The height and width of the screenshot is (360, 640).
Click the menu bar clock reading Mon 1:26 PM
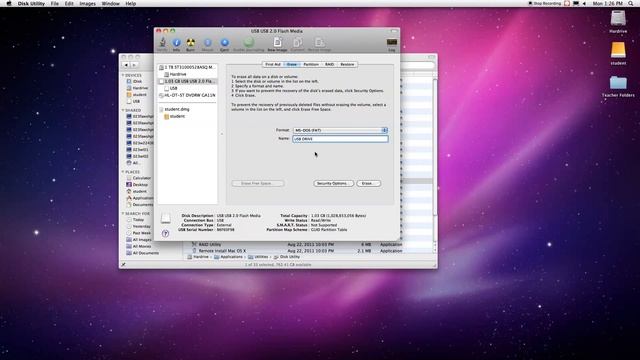pos(608,3)
